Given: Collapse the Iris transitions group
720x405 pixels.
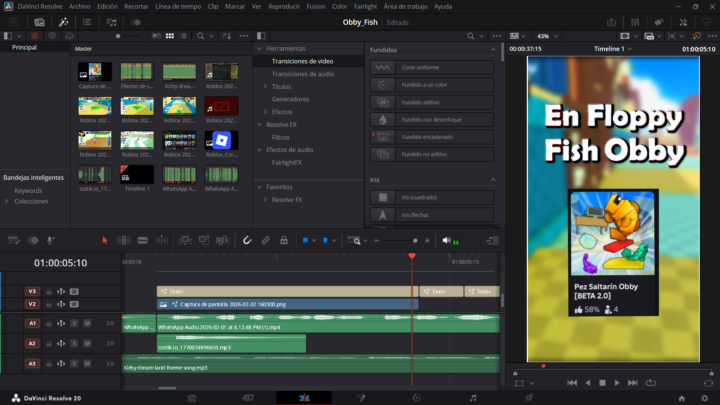Looking at the screenshot, I should click(x=493, y=180).
